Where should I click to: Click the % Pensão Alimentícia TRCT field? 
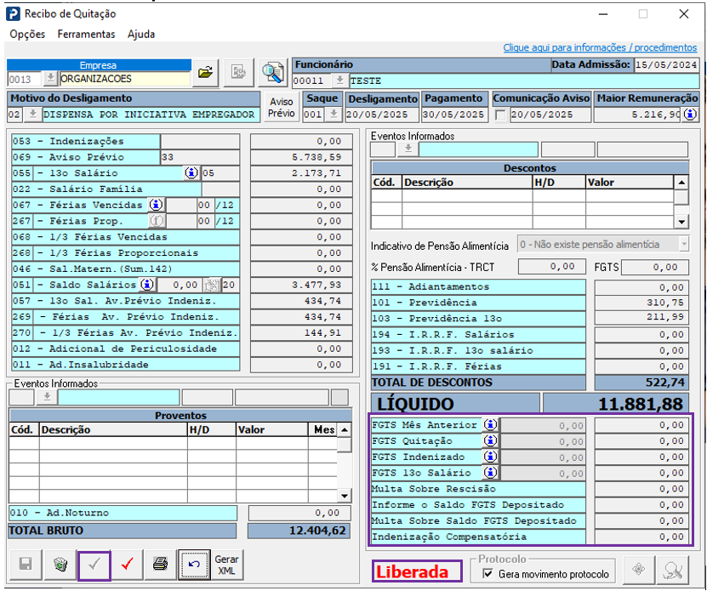pyautogui.click(x=552, y=267)
